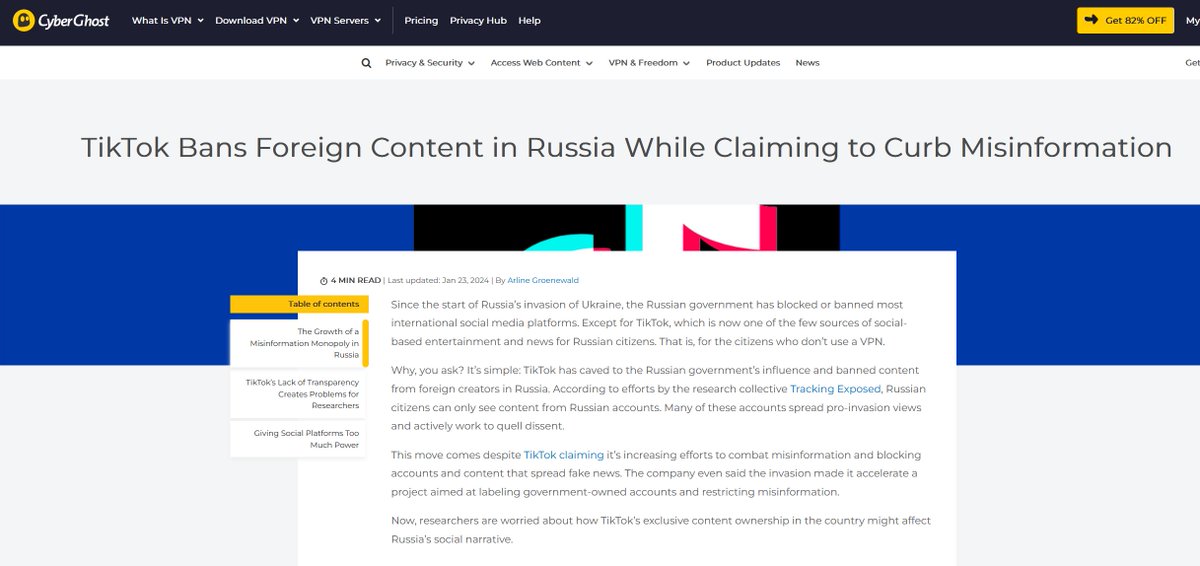This screenshot has width=1200, height=566.
Task: Expand the Access Web Content category menu
Action: click(x=541, y=63)
